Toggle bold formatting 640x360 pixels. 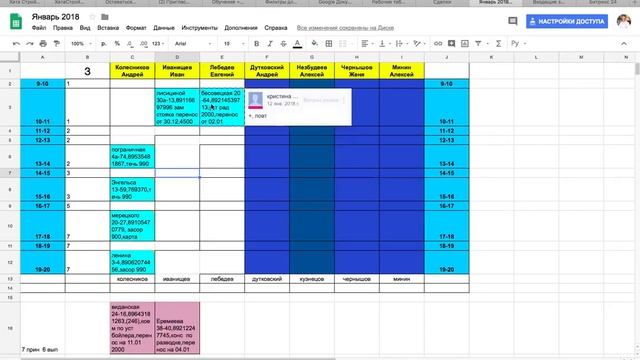coord(256,43)
